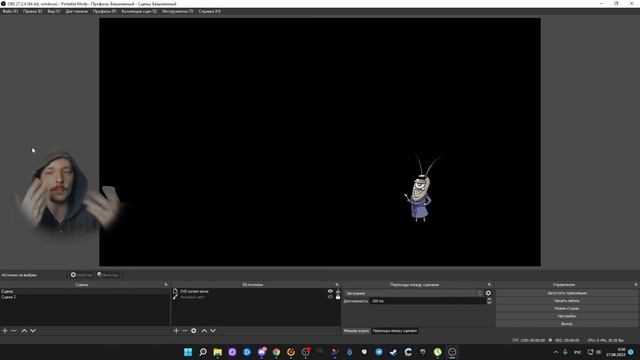Screen dimensions: 640x360
Task: Switch to the Микшер аудио tab
Action: pyautogui.click(x=356, y=331)
